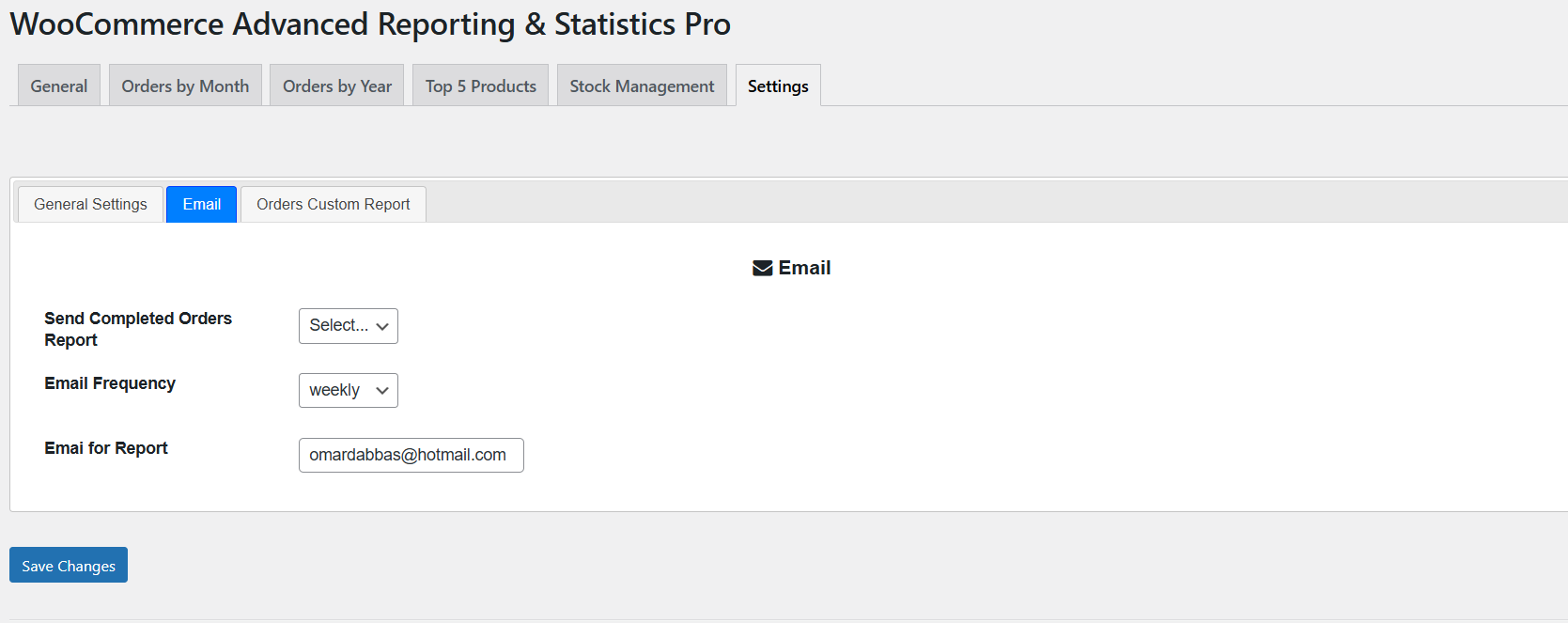Select the Settings tab
Image resolution: width=1568 pixels, height=623 pixels.
(x=777, y=85)
